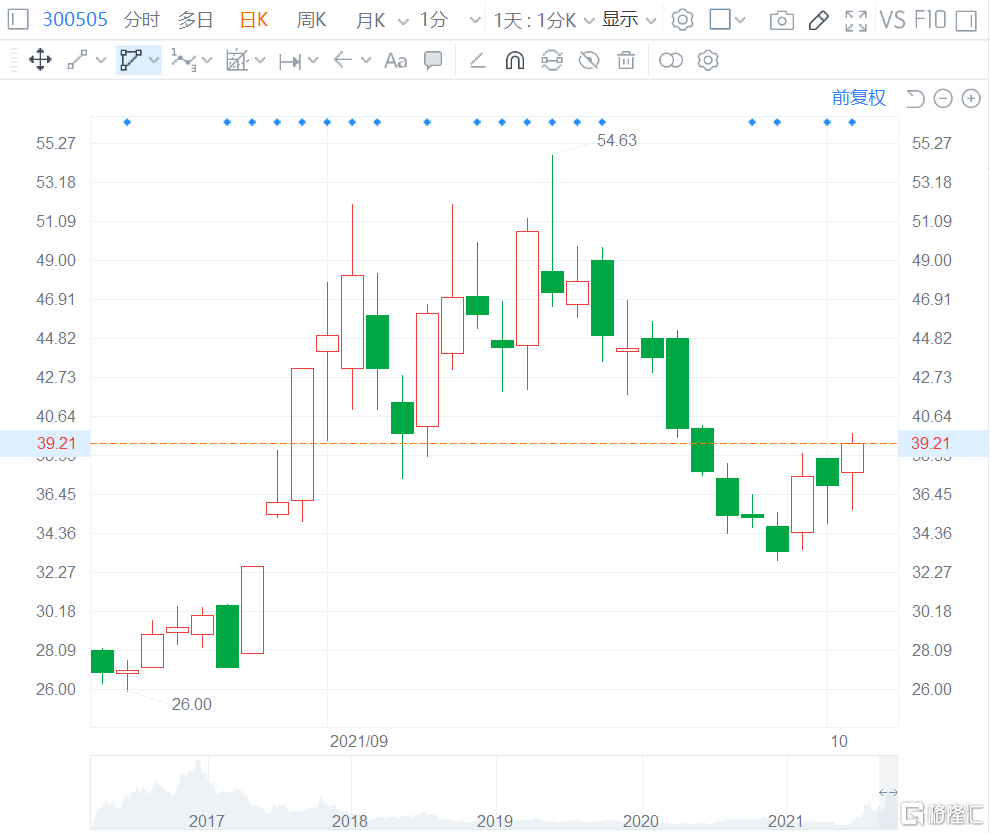Click stock code 300505

click(75, 20)
